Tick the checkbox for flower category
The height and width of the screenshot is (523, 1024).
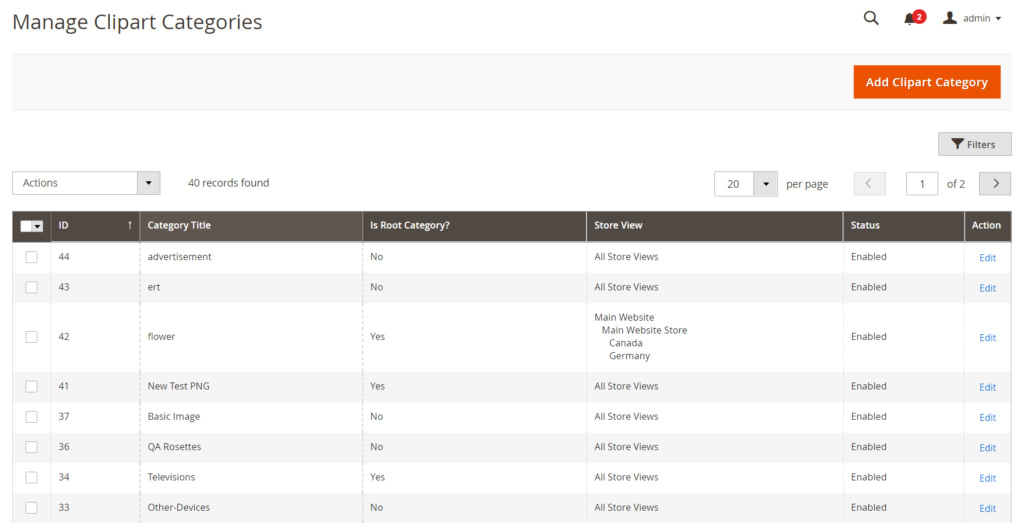click(x=31, y=337)
